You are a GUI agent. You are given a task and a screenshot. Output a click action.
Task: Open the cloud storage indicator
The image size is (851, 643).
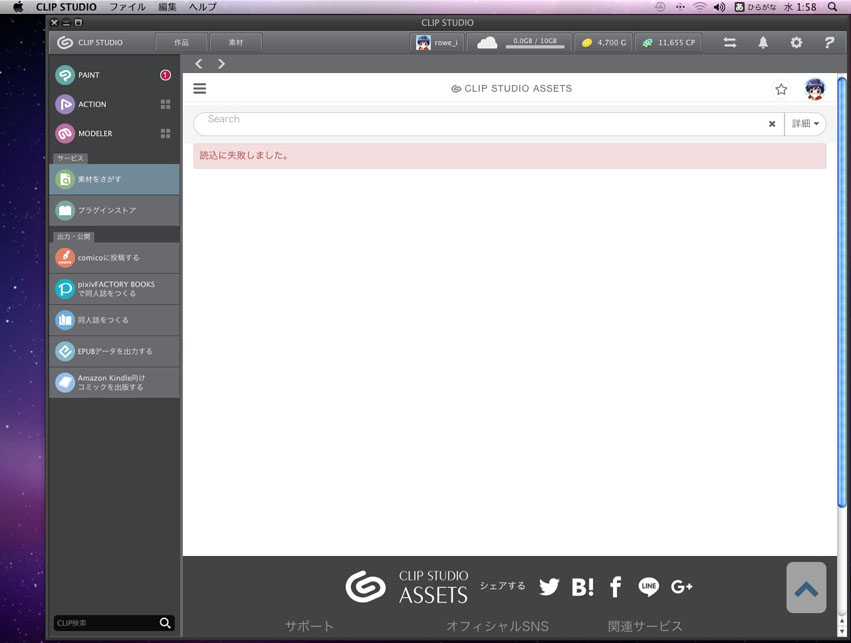click(x=487, y=43)
